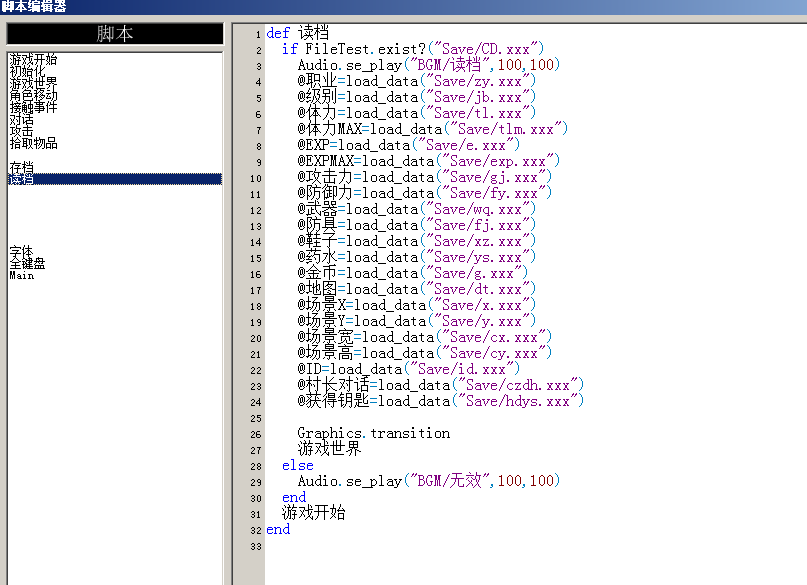
Task: Click code line 'def 读档'
Action: click(x=297, y=33)
